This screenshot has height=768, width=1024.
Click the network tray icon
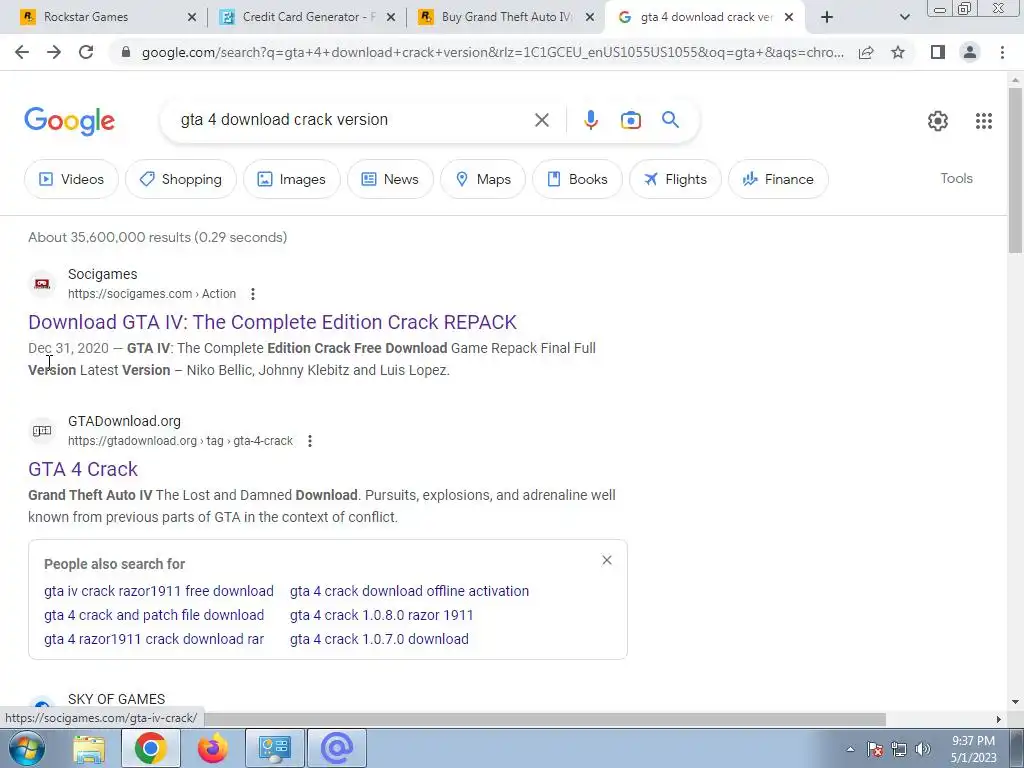click(x=899, y=749)
